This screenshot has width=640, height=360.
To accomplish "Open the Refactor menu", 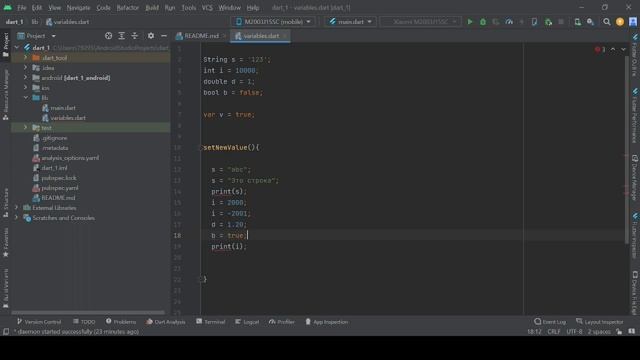I will click(128, 8).
